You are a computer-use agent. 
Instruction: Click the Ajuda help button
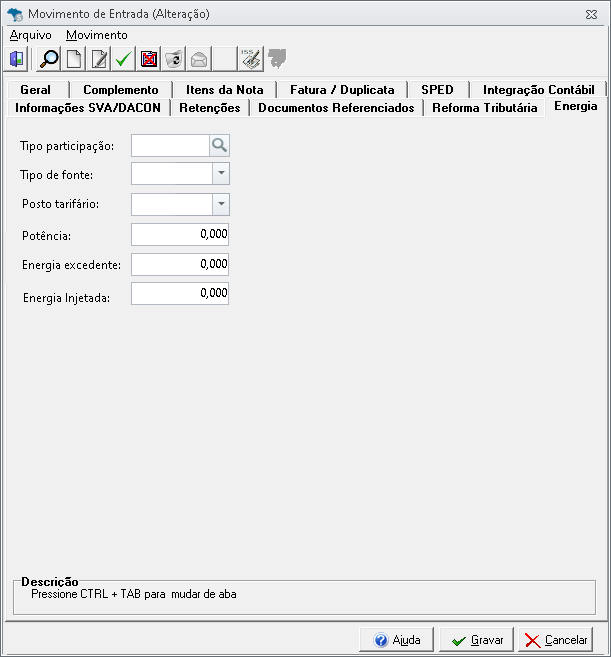[x=396, y=640]
